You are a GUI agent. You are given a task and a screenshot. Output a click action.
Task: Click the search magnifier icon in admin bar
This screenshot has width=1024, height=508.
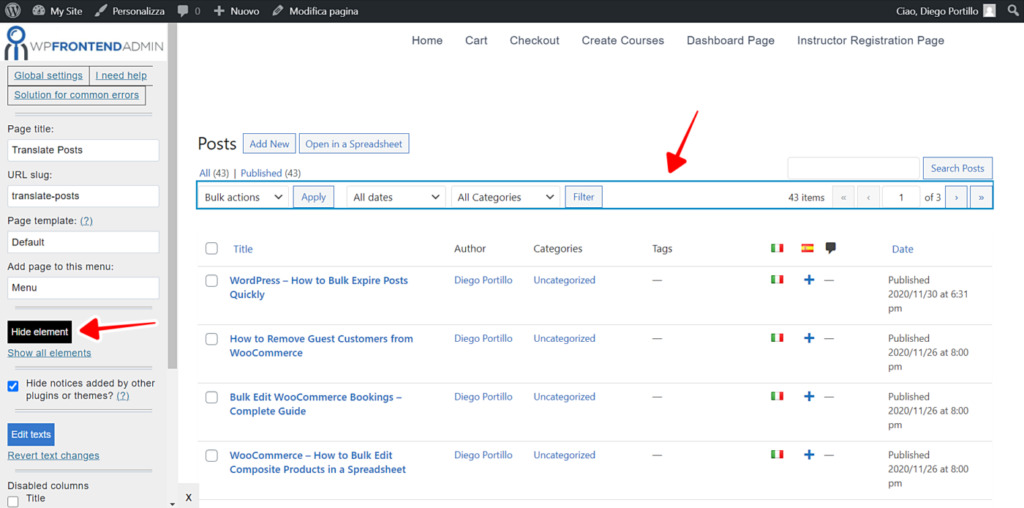(1011, 11)
